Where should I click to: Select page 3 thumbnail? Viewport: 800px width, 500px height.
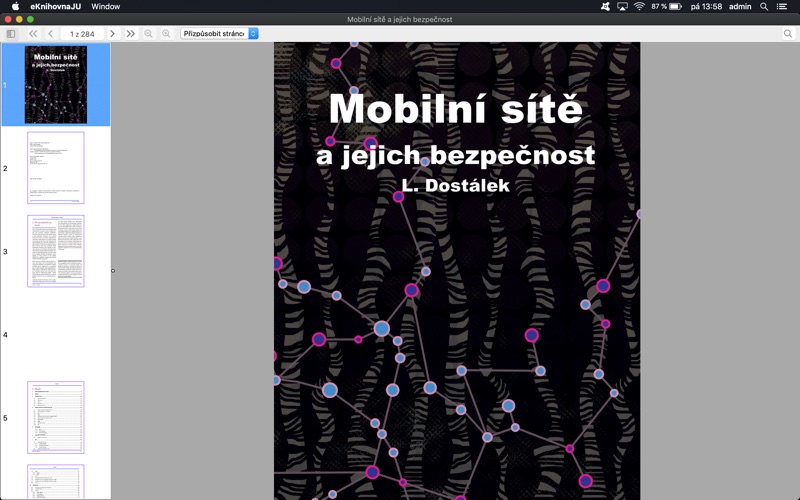[56, 251]
